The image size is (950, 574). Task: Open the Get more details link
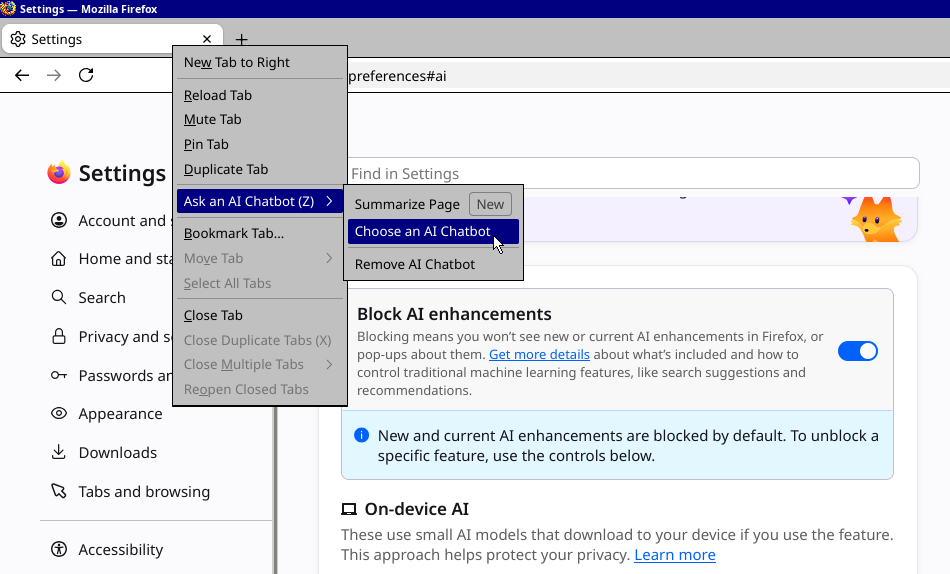(539, 355)
